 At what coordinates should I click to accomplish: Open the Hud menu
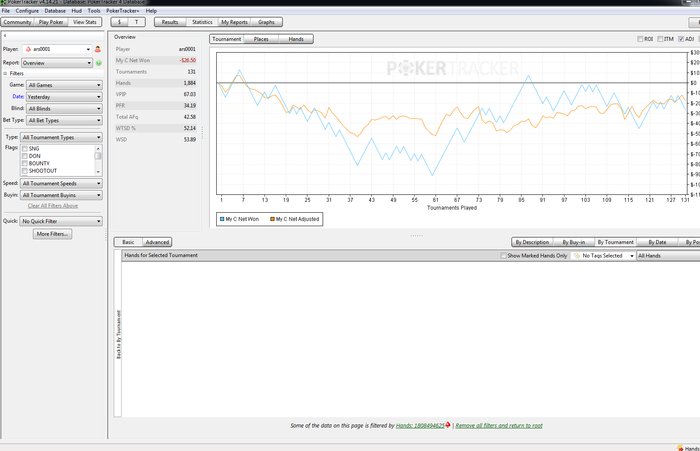[x=77, y=11]
